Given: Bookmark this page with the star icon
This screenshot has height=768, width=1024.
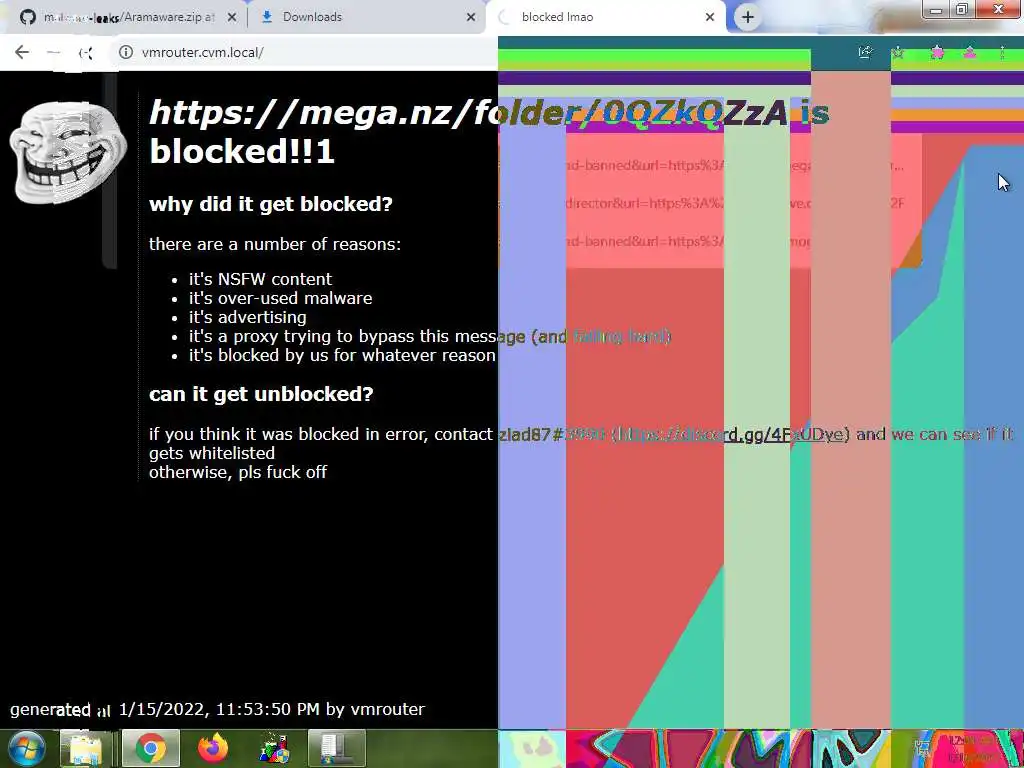Looking at the screenshot, I should click(899, 52).
